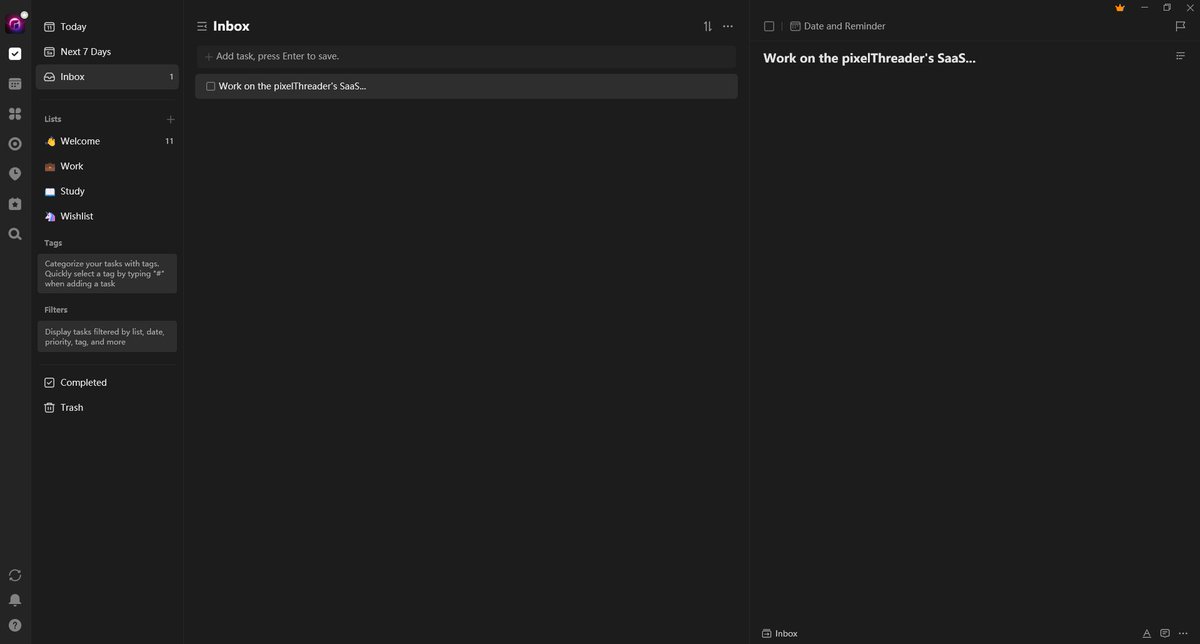
Task: Open the text formatting A icon
Action: 1147,633
